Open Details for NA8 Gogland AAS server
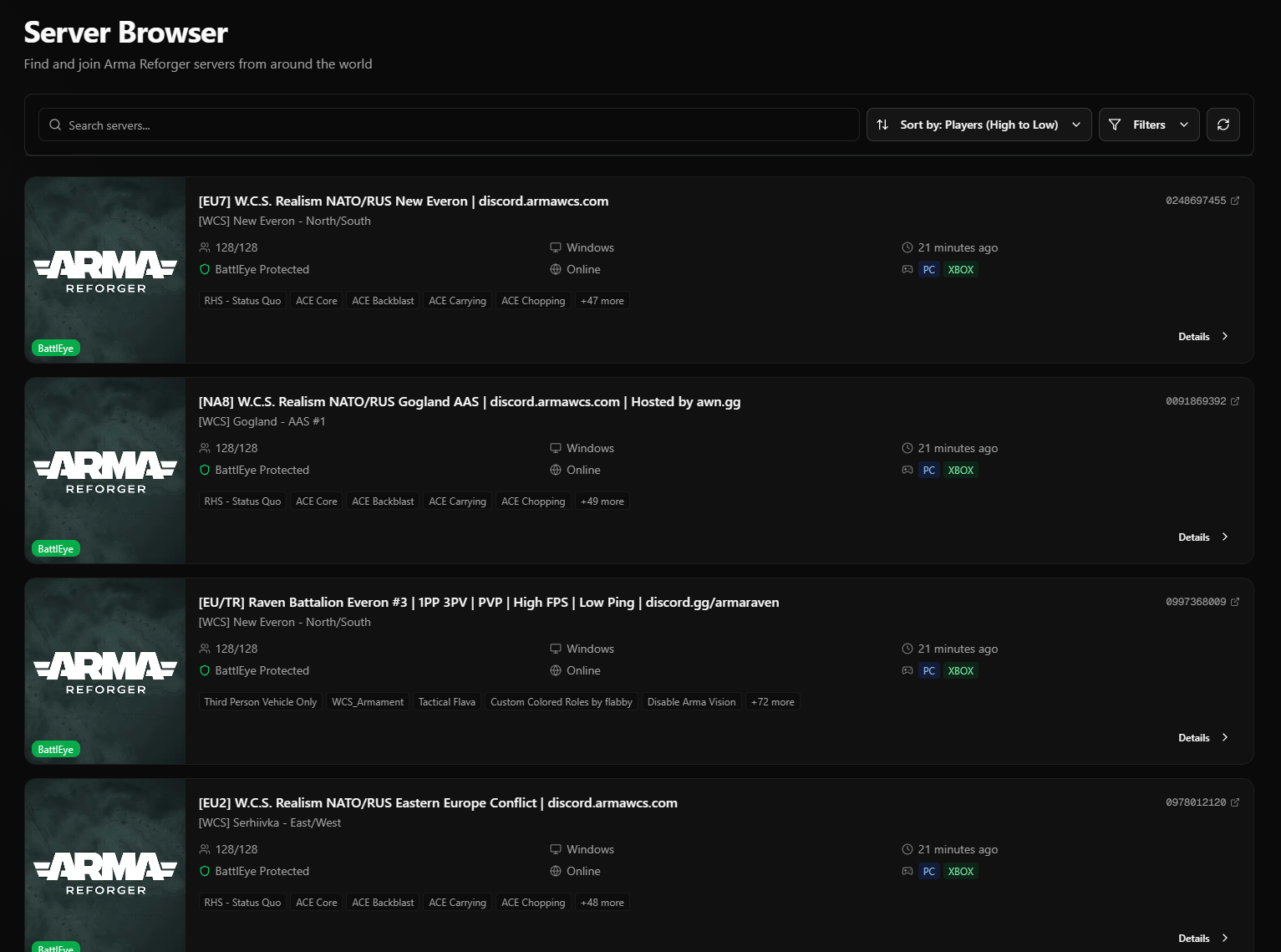The width and height of the screenshot is (1281, 952). point(1203,537)
